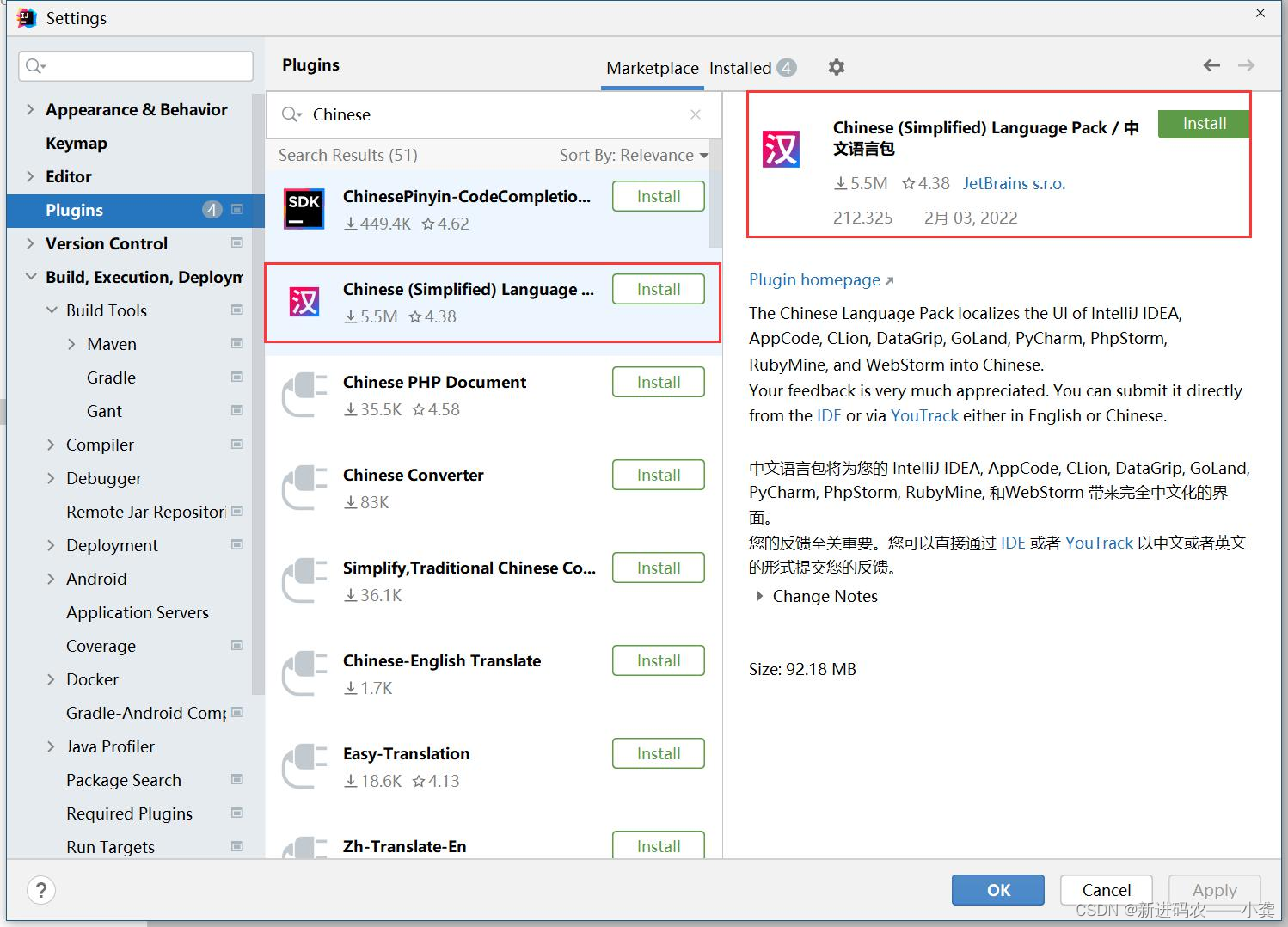Viewport: 1288px width, 927px height.
Task: Click the Version Control project-level icon
Action: 237,243
